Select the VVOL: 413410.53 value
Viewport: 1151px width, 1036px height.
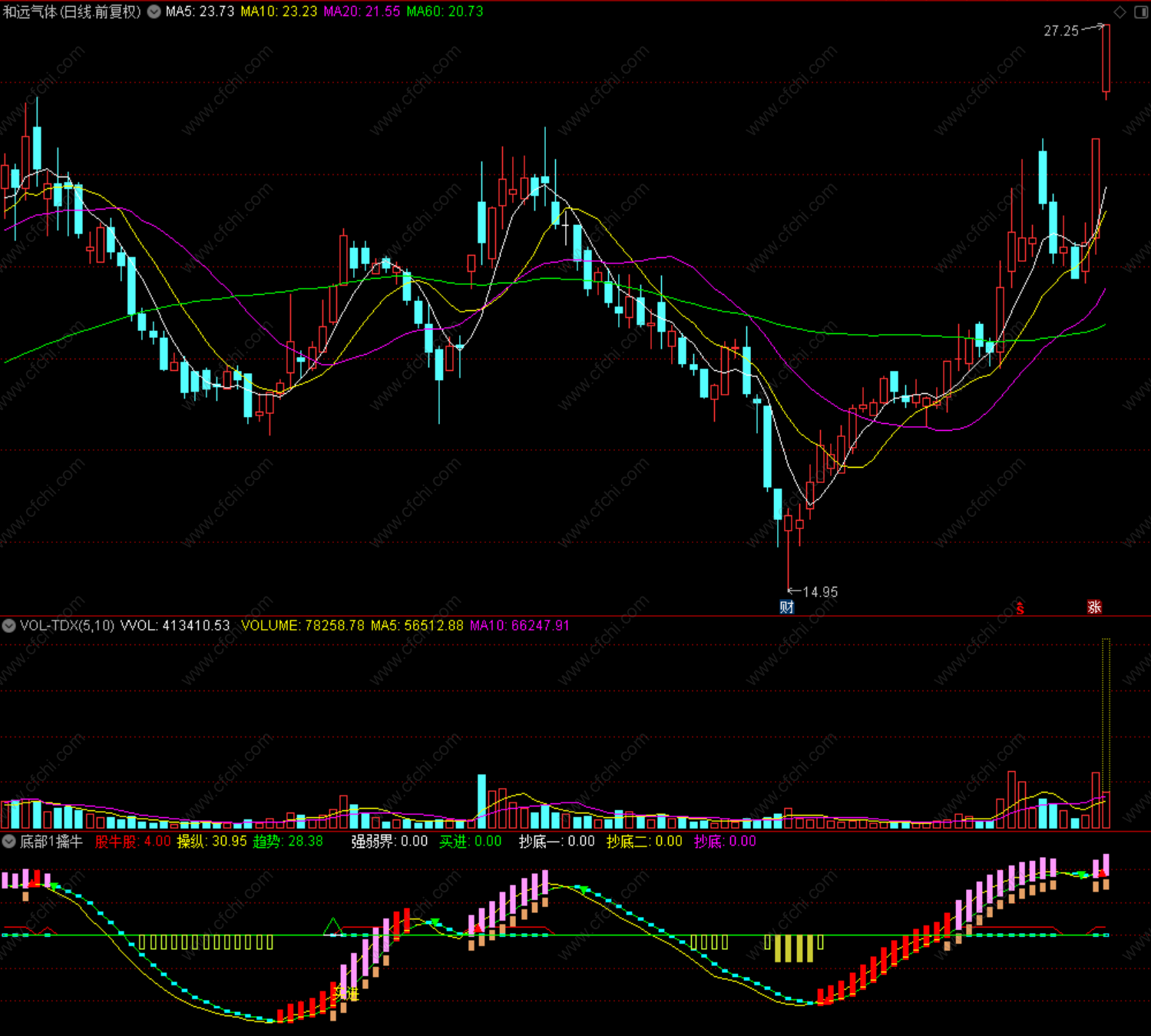[175, 626]
